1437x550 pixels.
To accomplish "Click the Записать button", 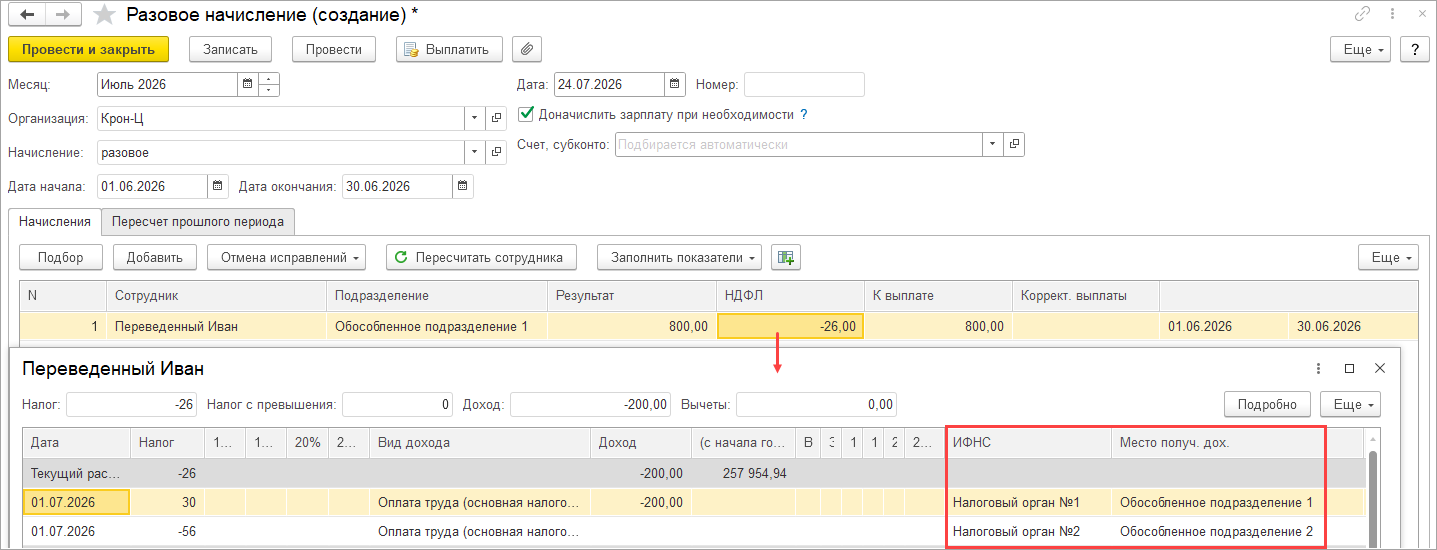I will 230,49.
